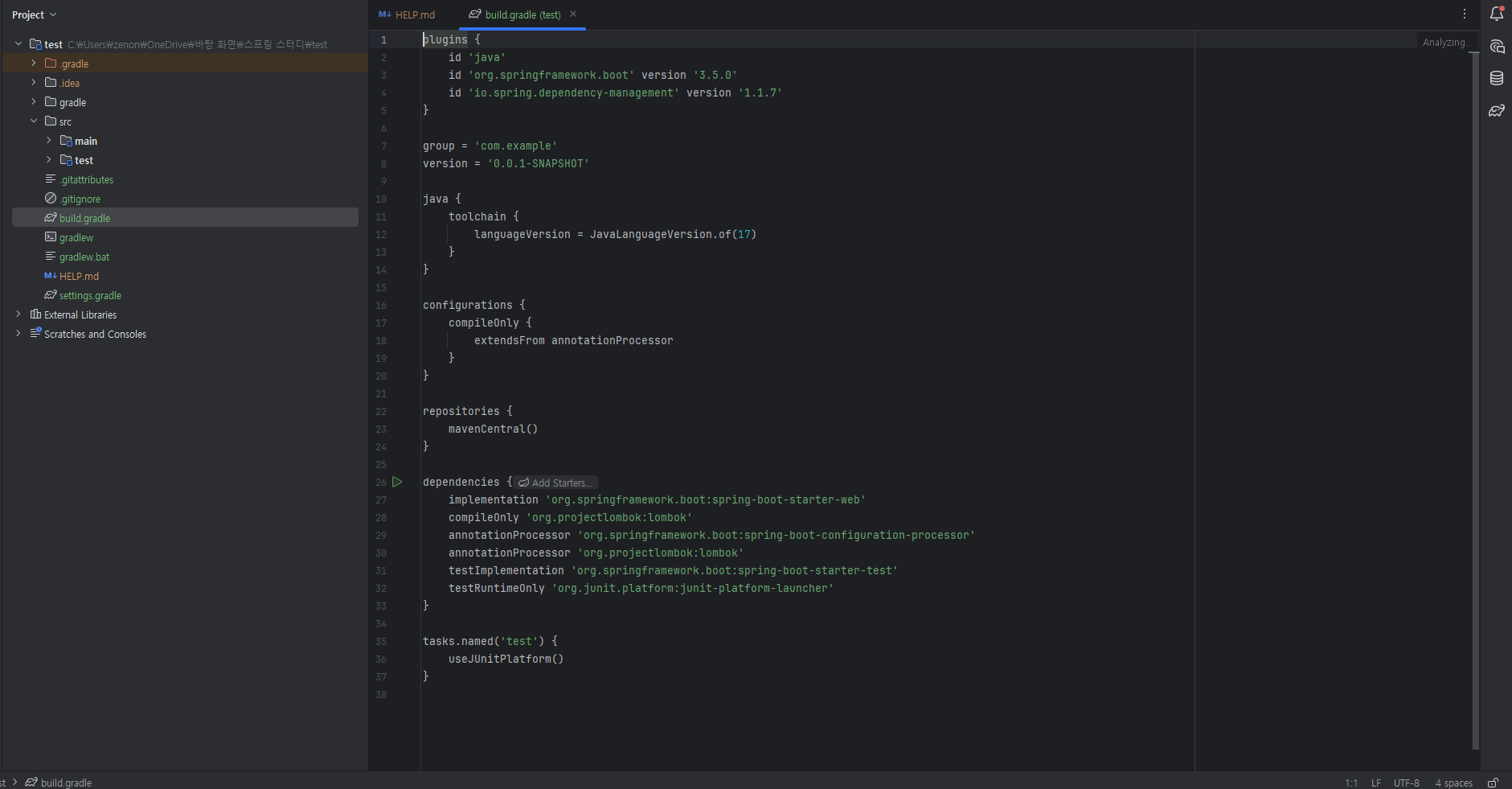Click line number 26 in the gutter
Viewport: 1512px width, 789px height.
[381, 482]
